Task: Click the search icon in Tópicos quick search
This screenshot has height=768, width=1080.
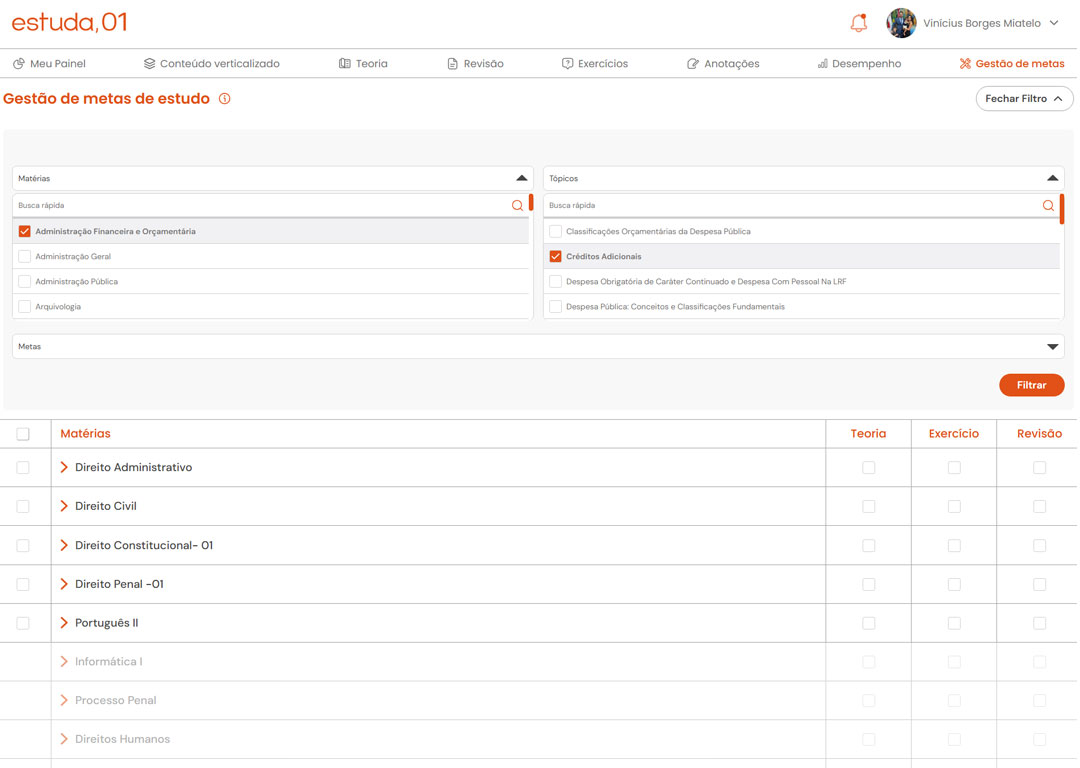Action: click(x=1048, y=205)
